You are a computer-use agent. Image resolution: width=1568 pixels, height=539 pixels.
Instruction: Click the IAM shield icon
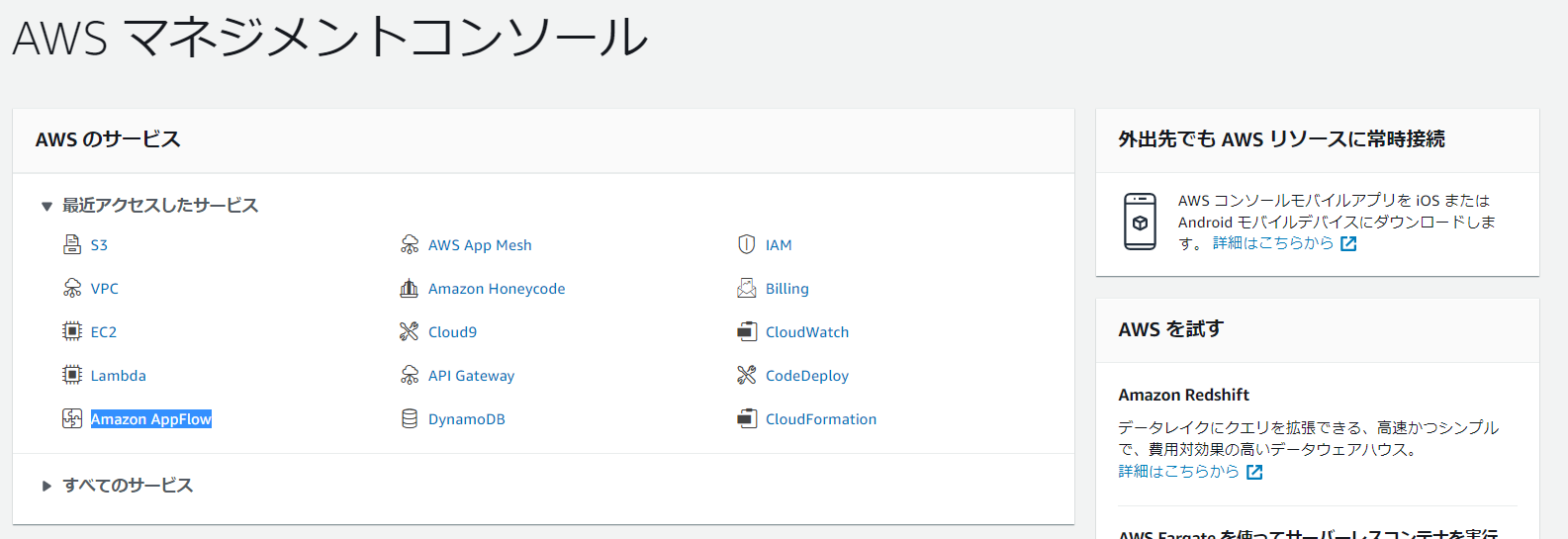[747, 244]
